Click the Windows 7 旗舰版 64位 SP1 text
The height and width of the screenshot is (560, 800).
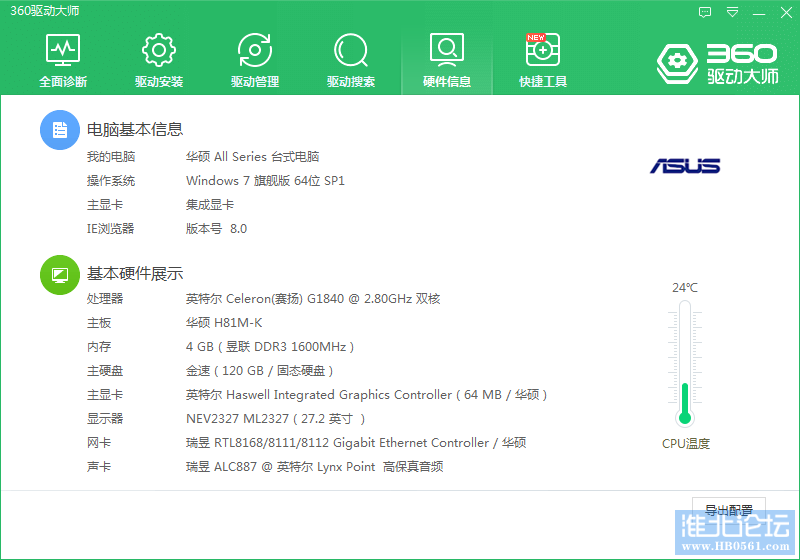[x=265, y=181]
